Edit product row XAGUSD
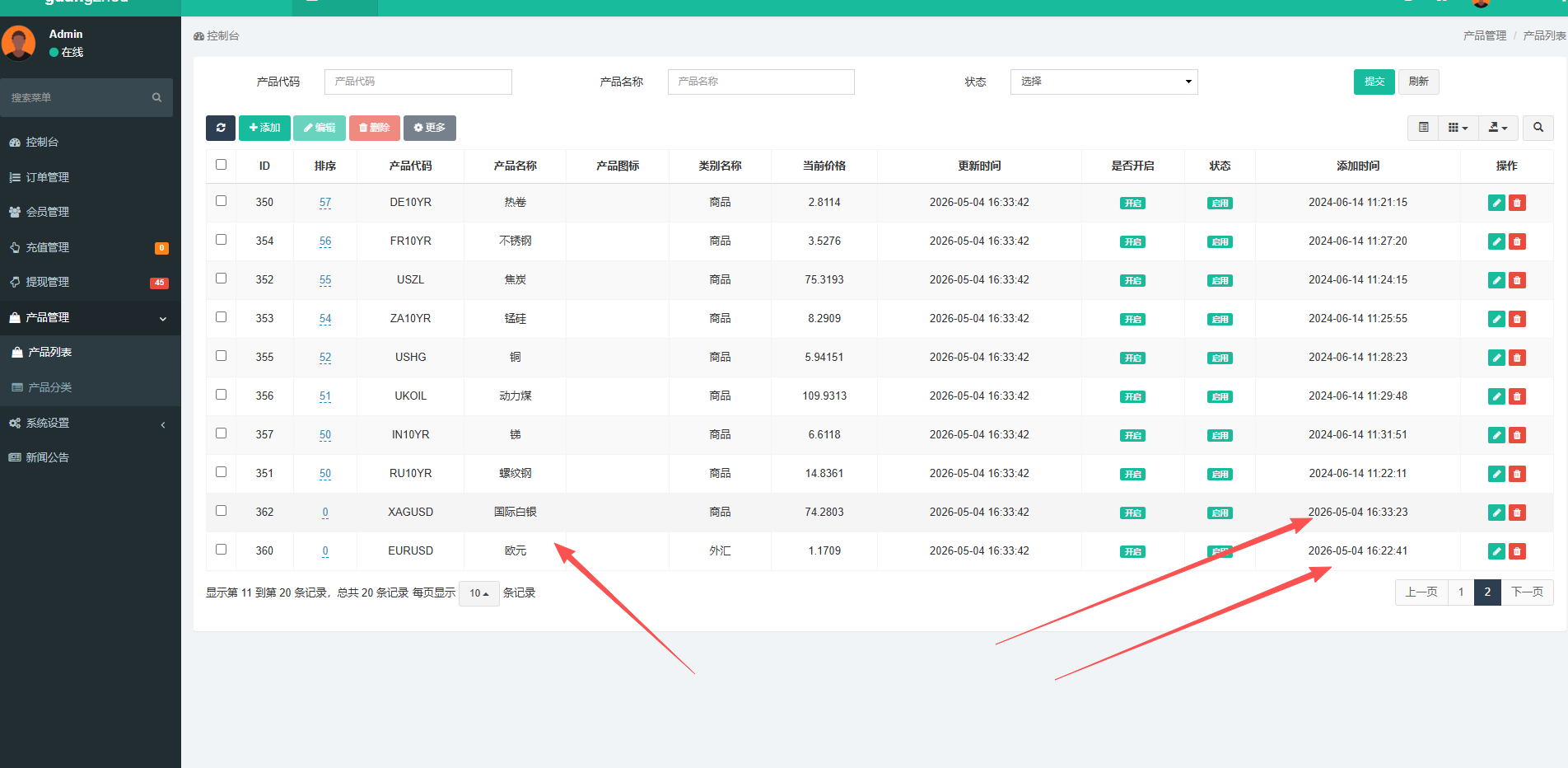 pyautogui.click(x=1497, y=513)
